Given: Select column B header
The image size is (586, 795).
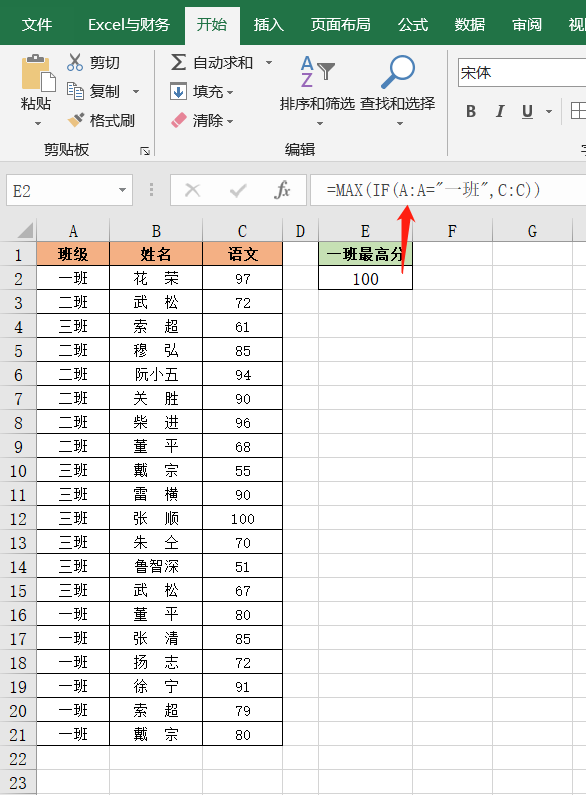Looking at the screenshot, I should 156,231.
